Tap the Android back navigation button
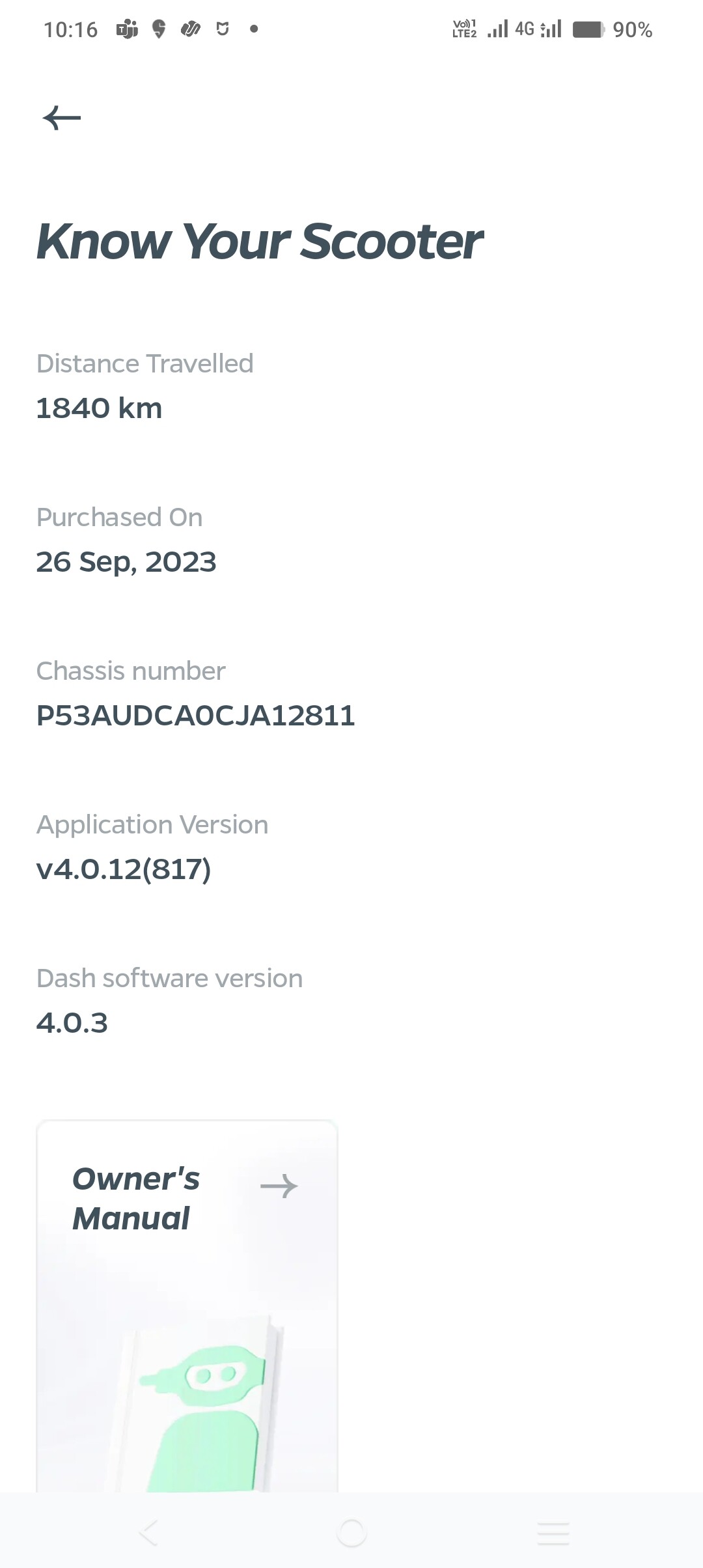 [149, 1533]
